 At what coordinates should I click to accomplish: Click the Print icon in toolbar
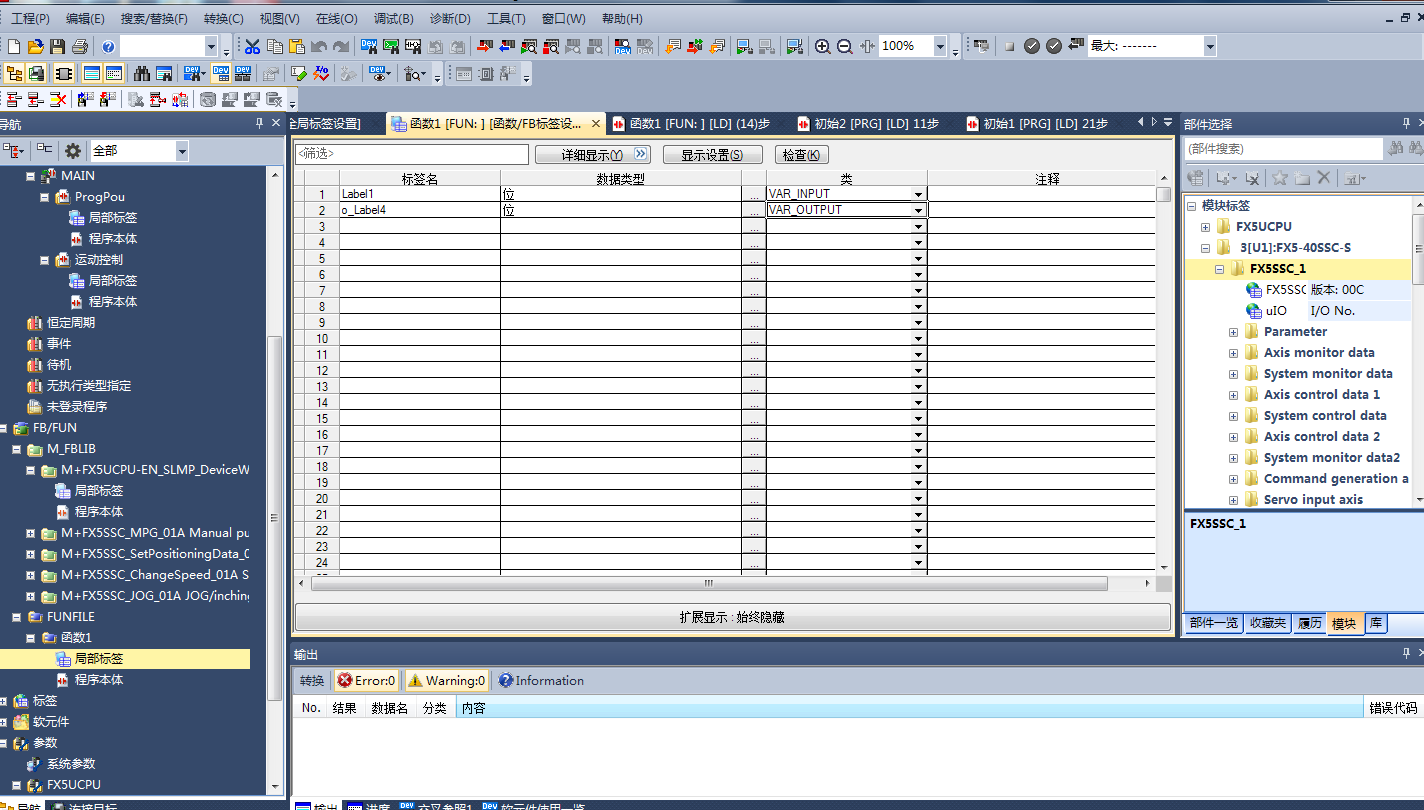pyautogui.click(x=79, y=46)
